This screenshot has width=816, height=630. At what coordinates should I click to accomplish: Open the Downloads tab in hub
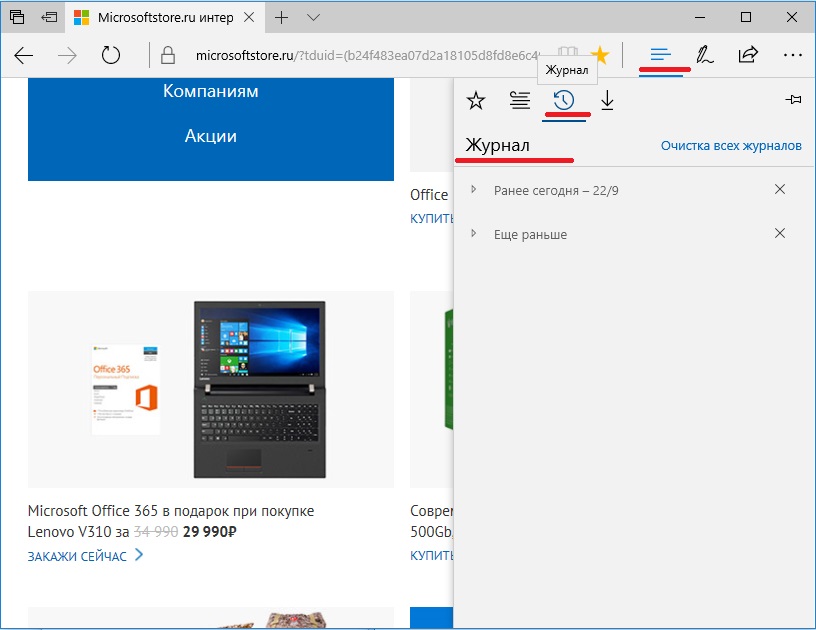607,100
